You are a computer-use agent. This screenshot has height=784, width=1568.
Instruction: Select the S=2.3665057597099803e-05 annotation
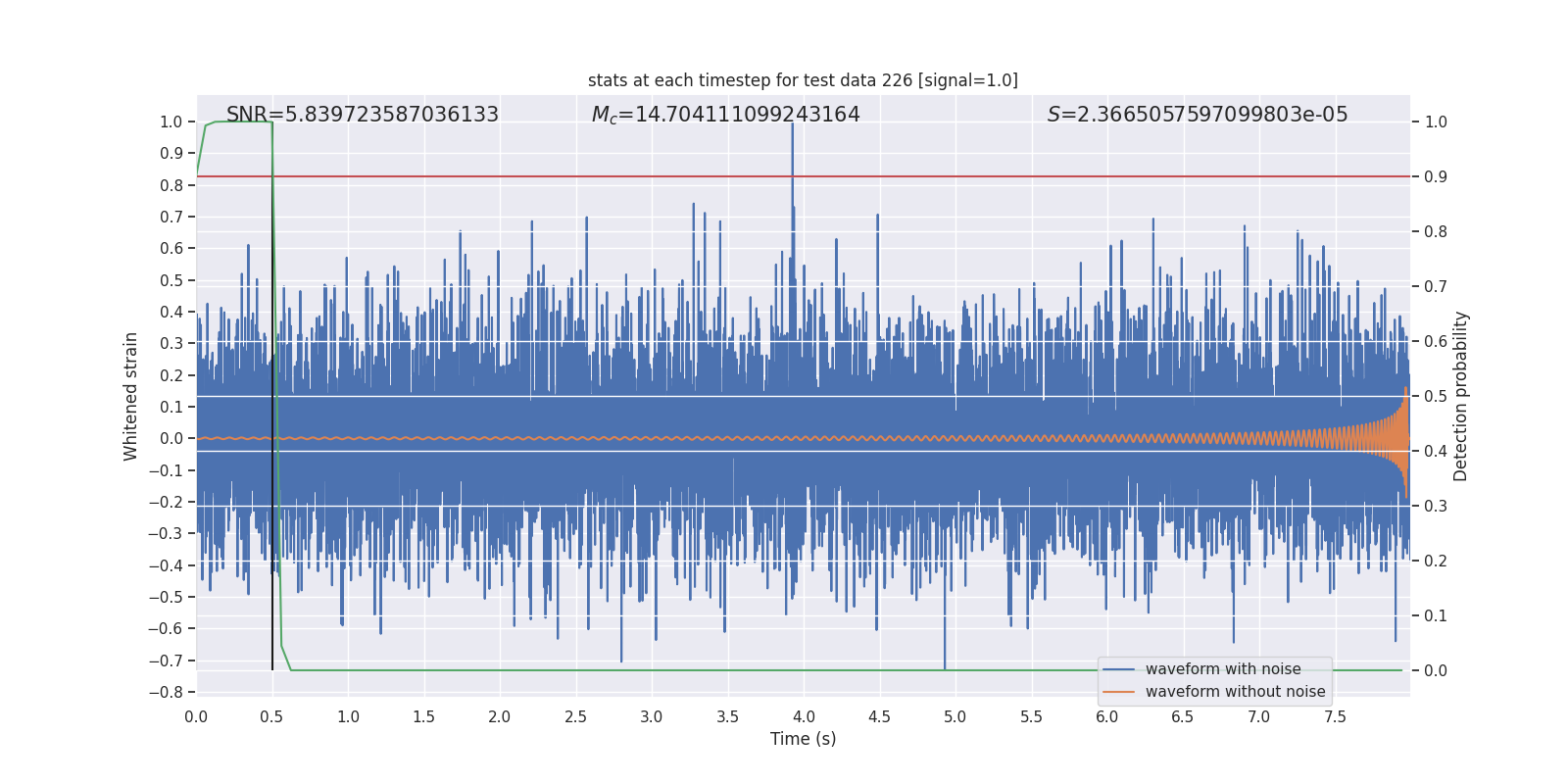(x=1198, y=115)
